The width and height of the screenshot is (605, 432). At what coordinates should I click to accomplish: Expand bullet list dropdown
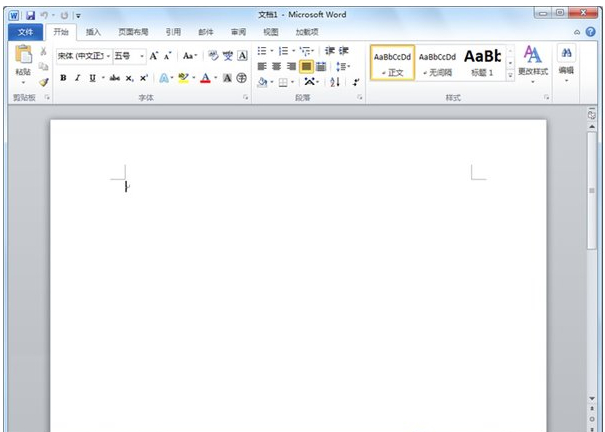click(x=272, y=51)
